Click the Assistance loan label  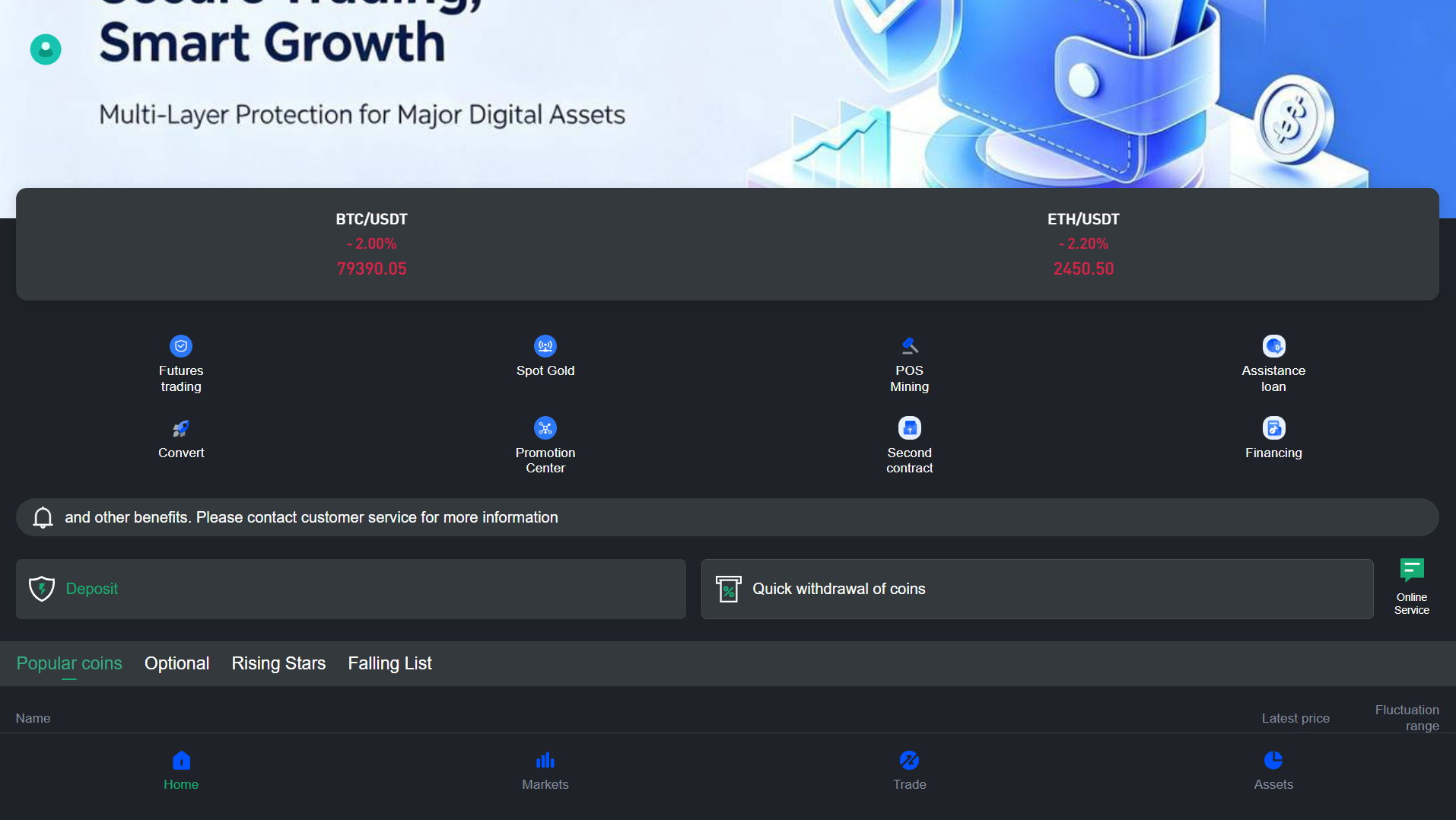(x=1273, y=378)
